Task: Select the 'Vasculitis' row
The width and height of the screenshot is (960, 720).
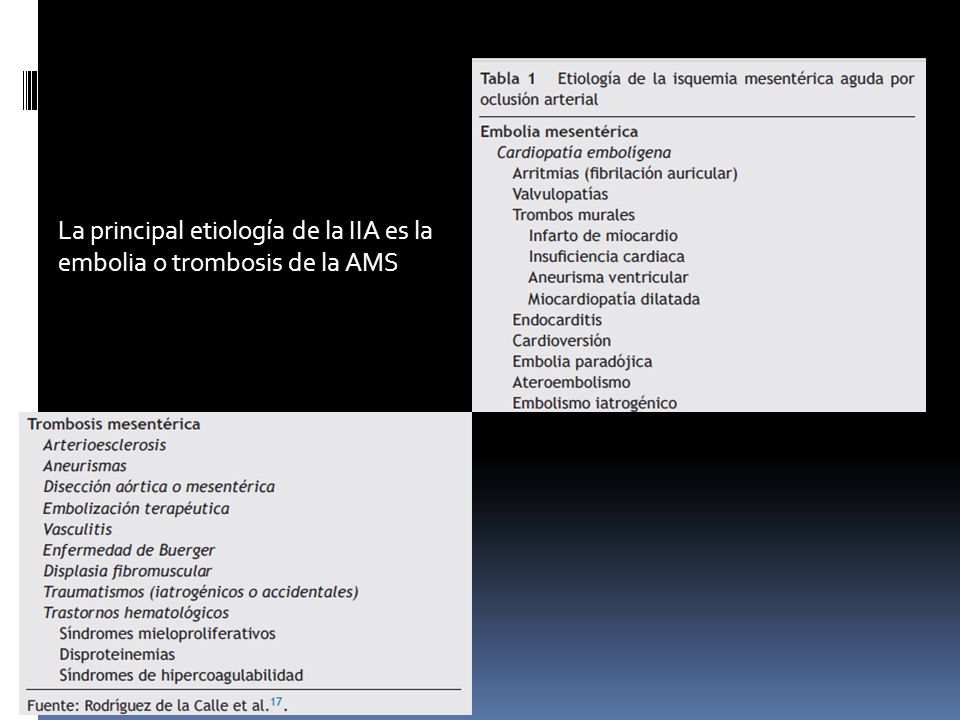Action: point(78,529)
